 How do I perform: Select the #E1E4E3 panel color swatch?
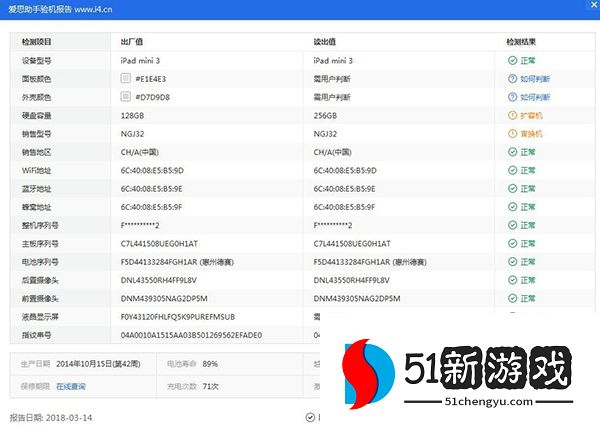coord(125,78)
